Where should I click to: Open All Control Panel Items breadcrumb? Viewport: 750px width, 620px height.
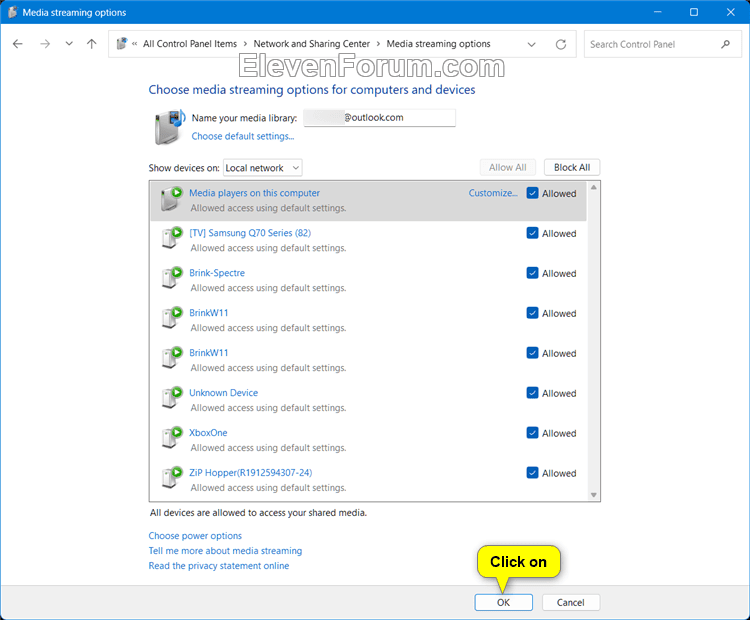click(x=190, y=44)
